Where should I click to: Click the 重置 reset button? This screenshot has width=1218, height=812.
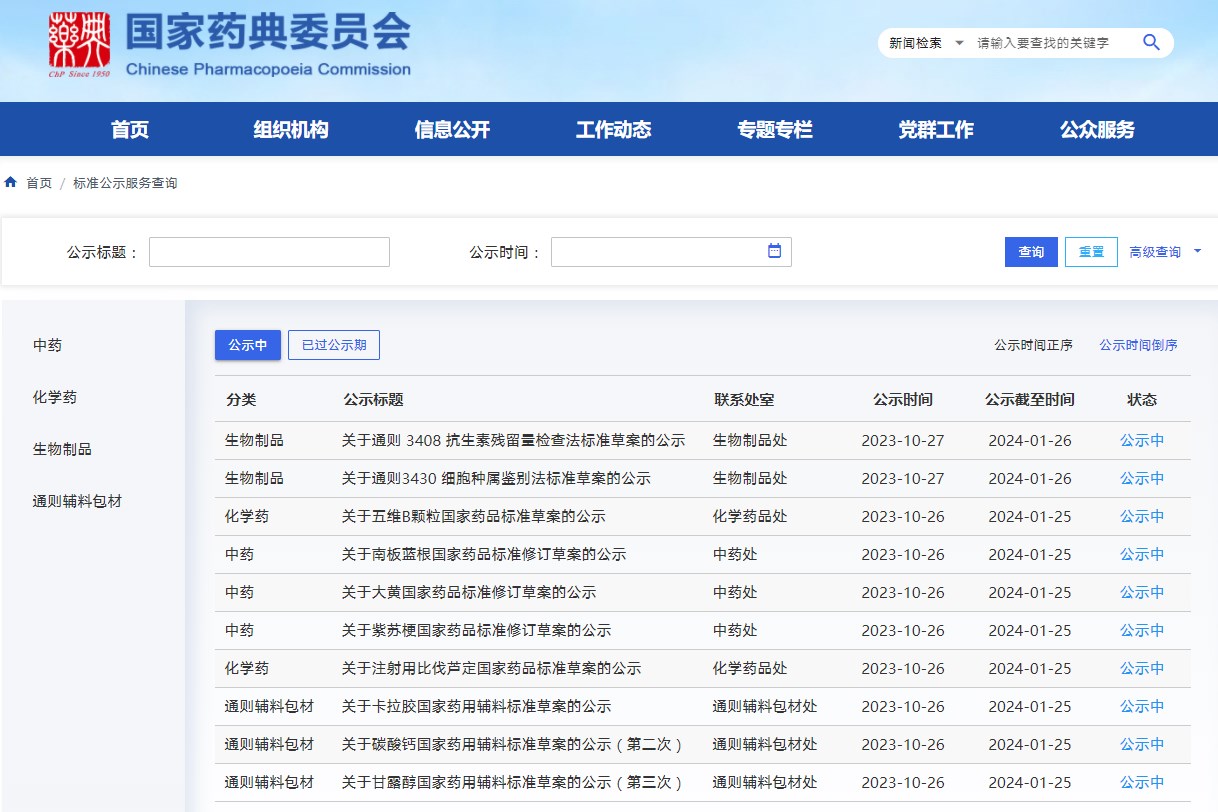[1091, 252]
